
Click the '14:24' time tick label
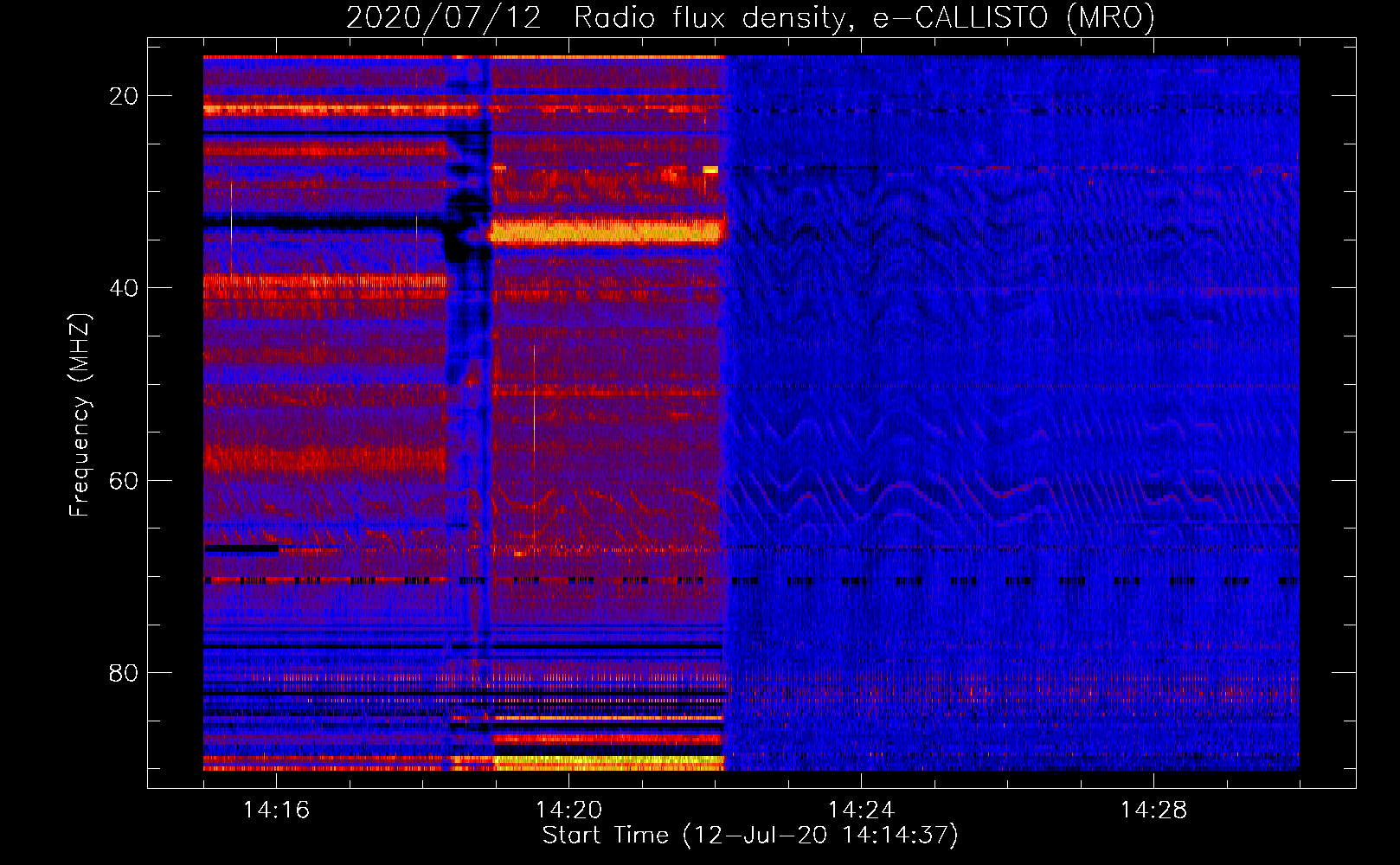pyautogui.click(x=861, y=811)
